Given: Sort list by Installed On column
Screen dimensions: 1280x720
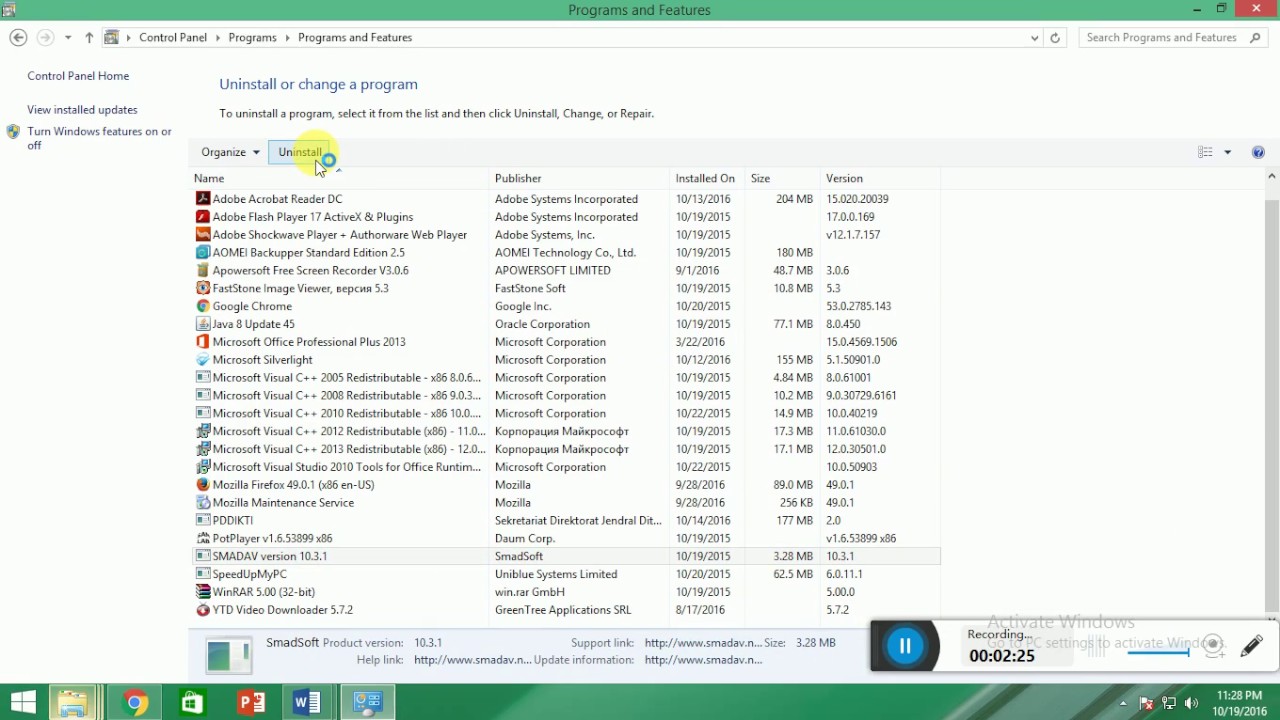Looking at the screenshot, I should point(708,178).
